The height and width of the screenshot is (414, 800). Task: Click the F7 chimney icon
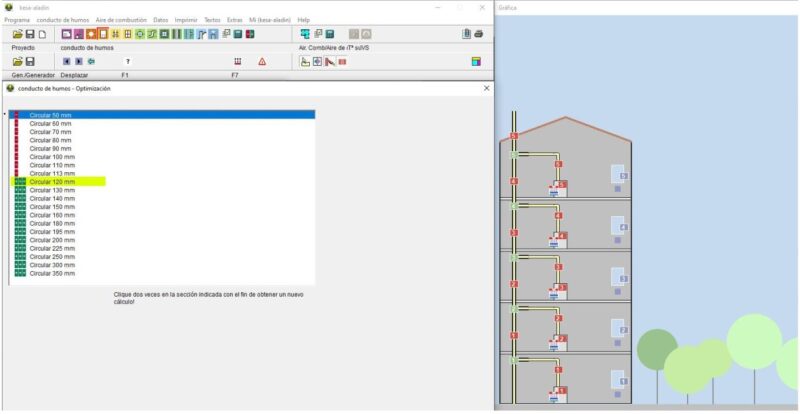tap(237, 61)
